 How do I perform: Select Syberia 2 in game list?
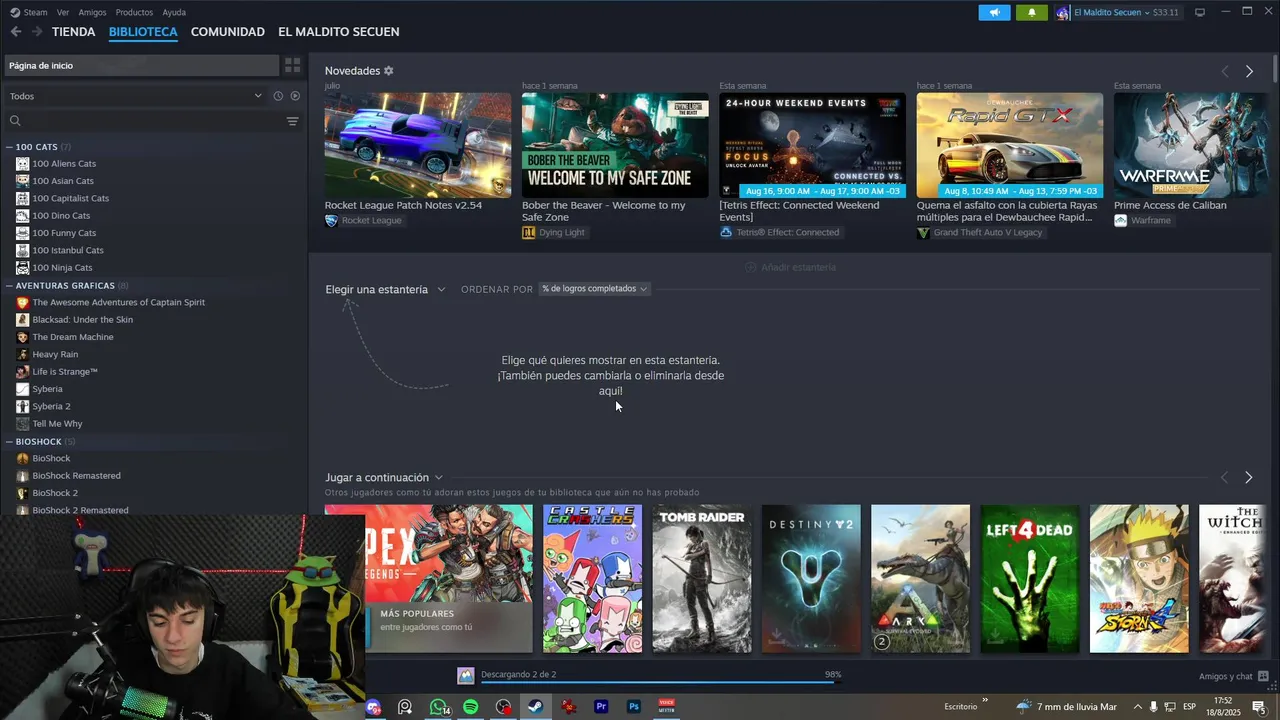(51, 407)
